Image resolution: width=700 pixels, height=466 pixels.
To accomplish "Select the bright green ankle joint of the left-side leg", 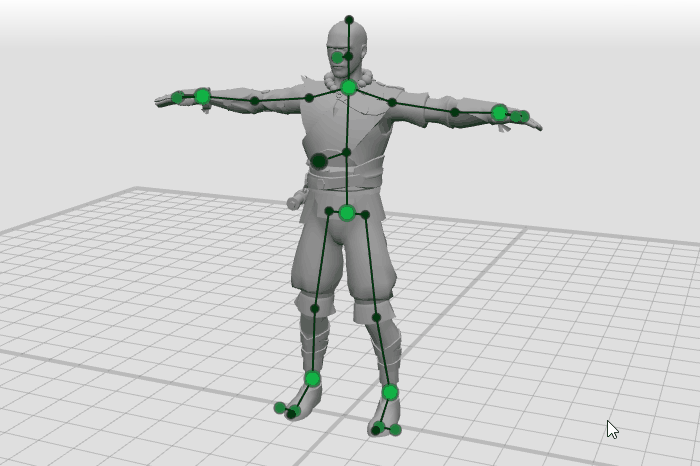I will click(x=312, y=379).
